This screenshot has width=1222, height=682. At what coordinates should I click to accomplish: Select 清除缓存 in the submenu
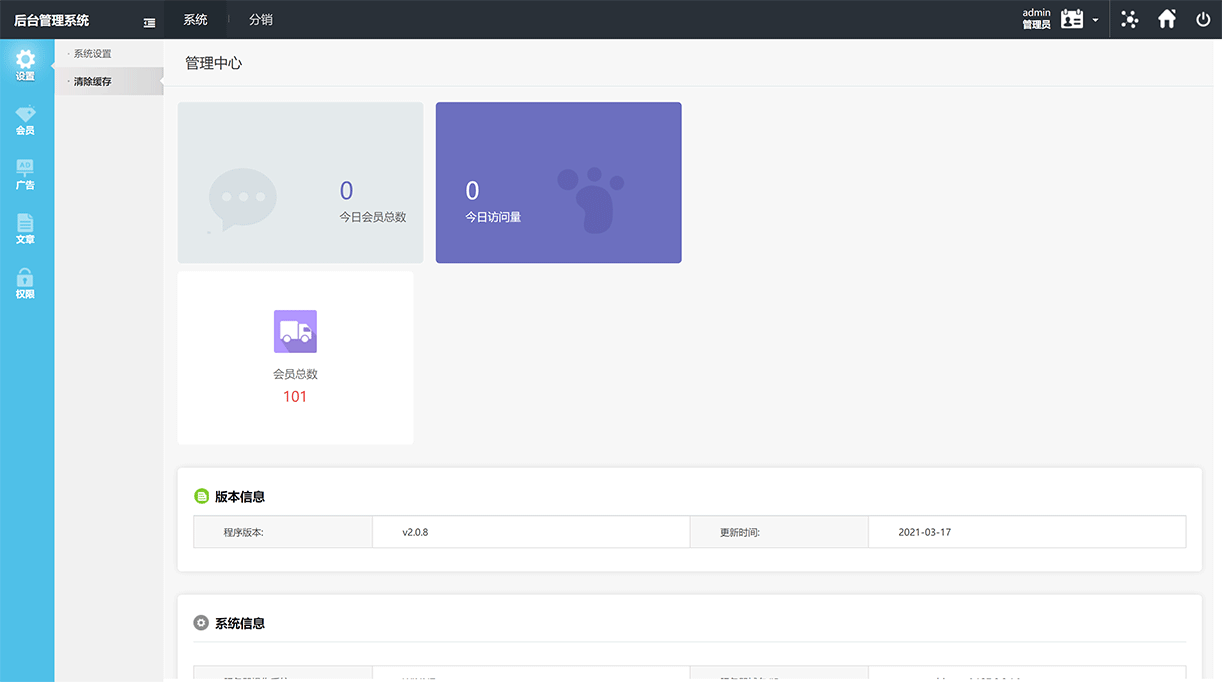coord(92,82)
